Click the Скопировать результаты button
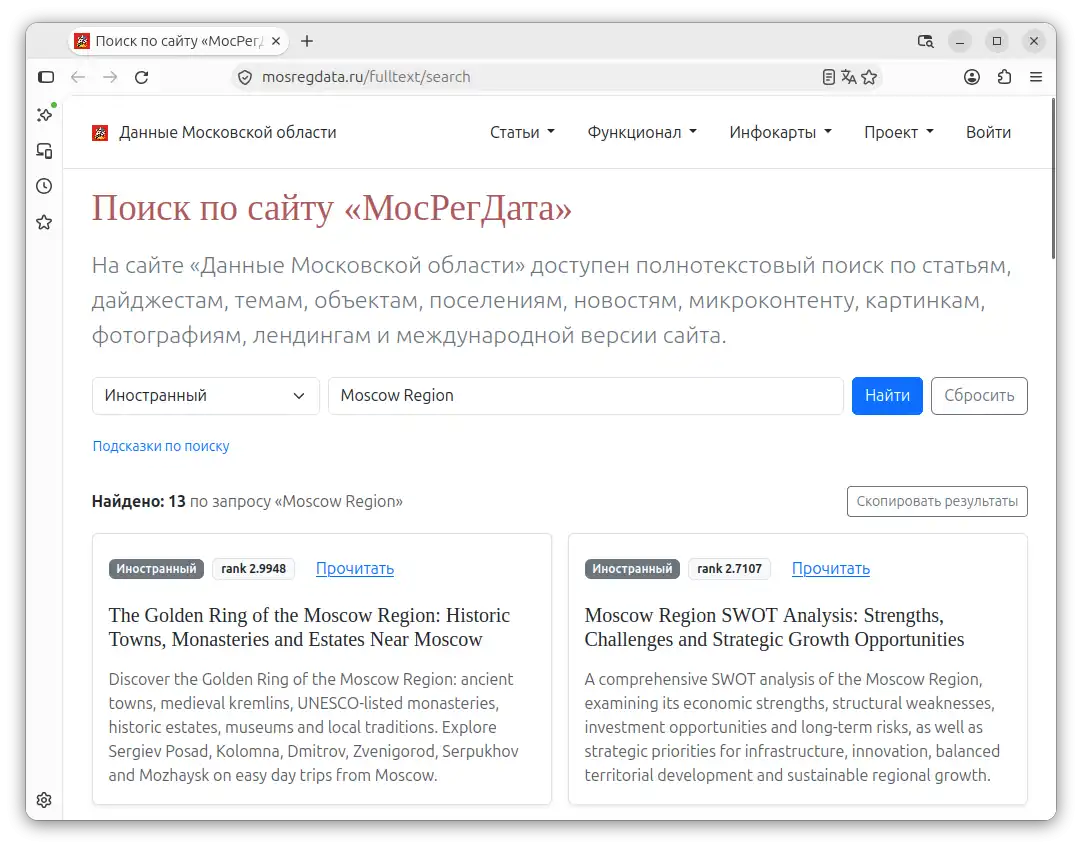Image resolution: width=1082 pixels, height=849 pixels. pos(936,502)
